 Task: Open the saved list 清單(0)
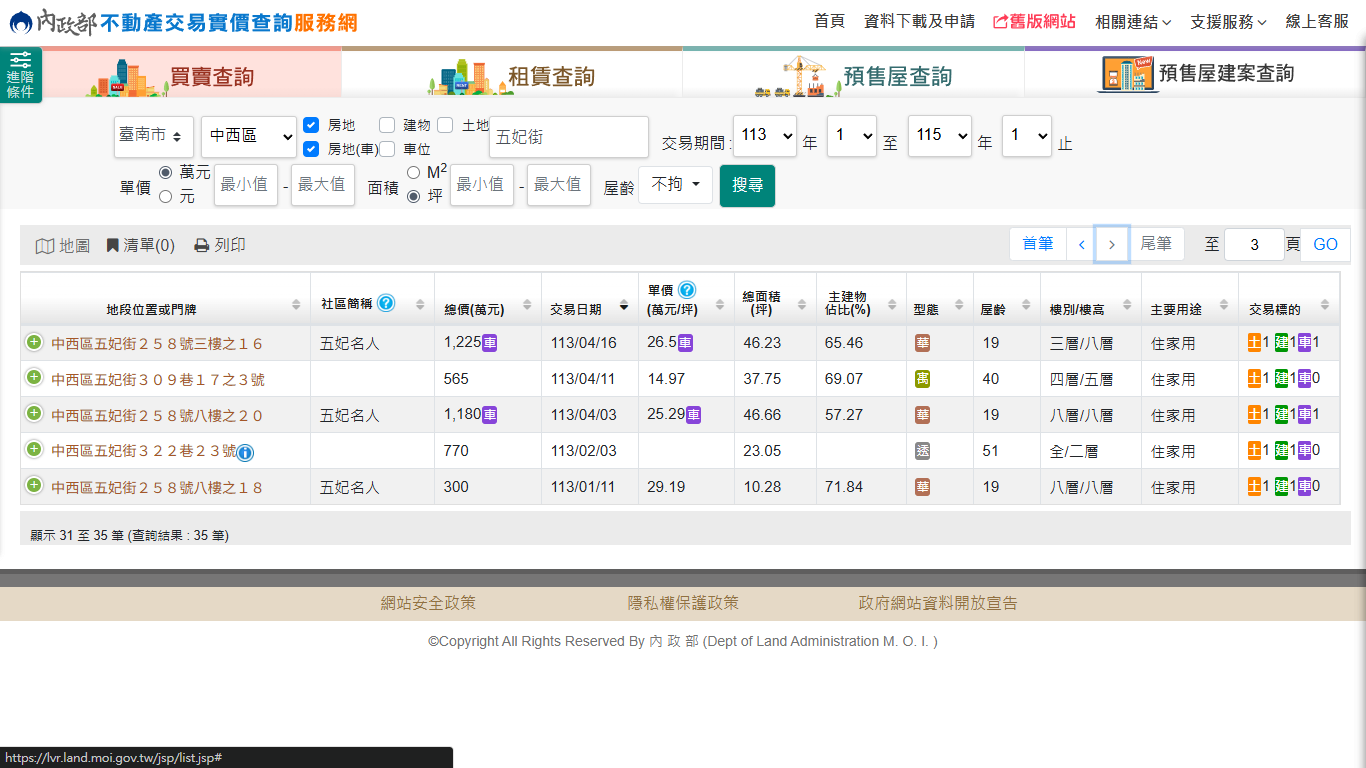141,245
